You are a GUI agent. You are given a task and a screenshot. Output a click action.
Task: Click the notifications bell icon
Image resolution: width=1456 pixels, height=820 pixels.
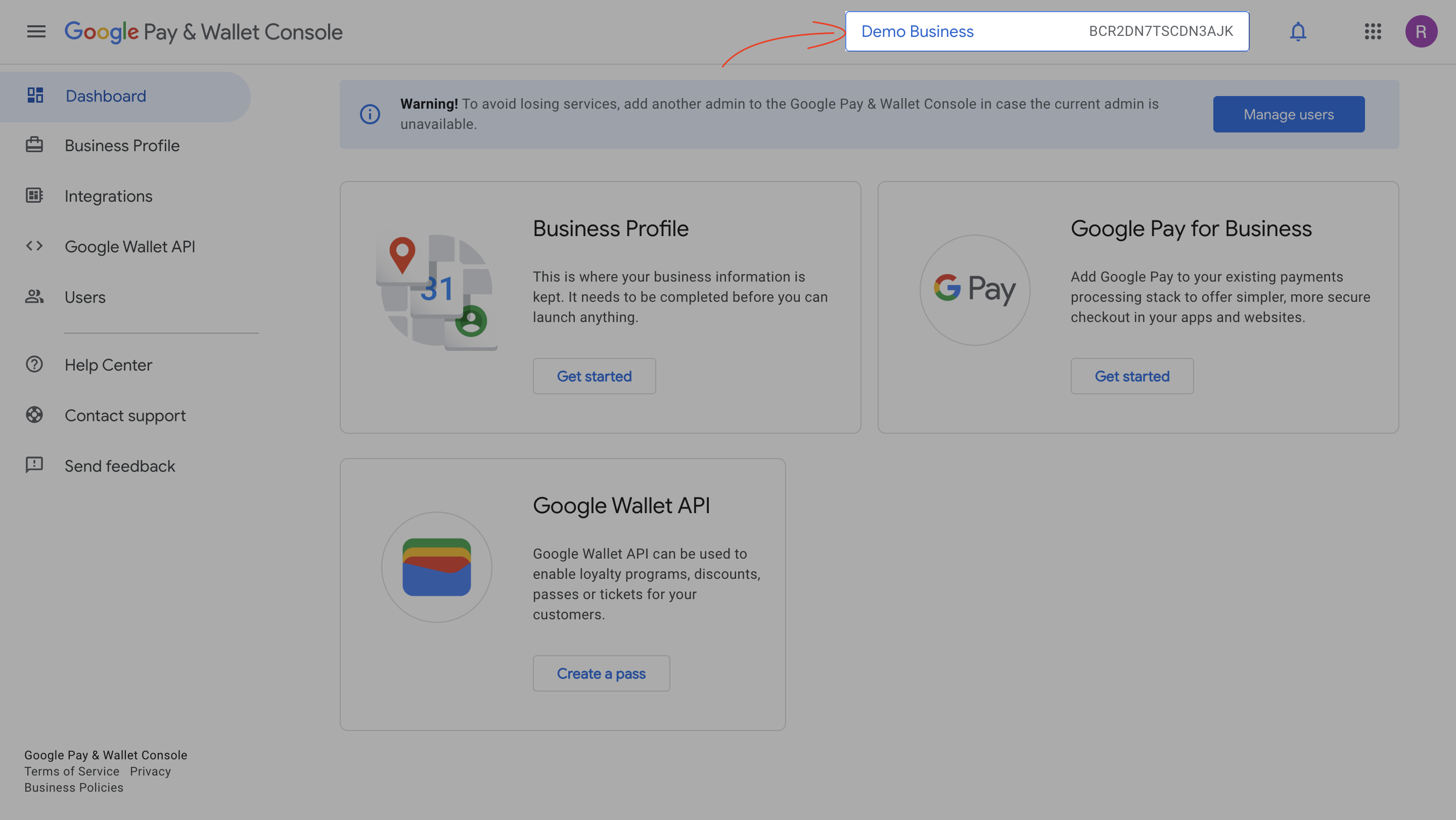[x=1298, y=32]
